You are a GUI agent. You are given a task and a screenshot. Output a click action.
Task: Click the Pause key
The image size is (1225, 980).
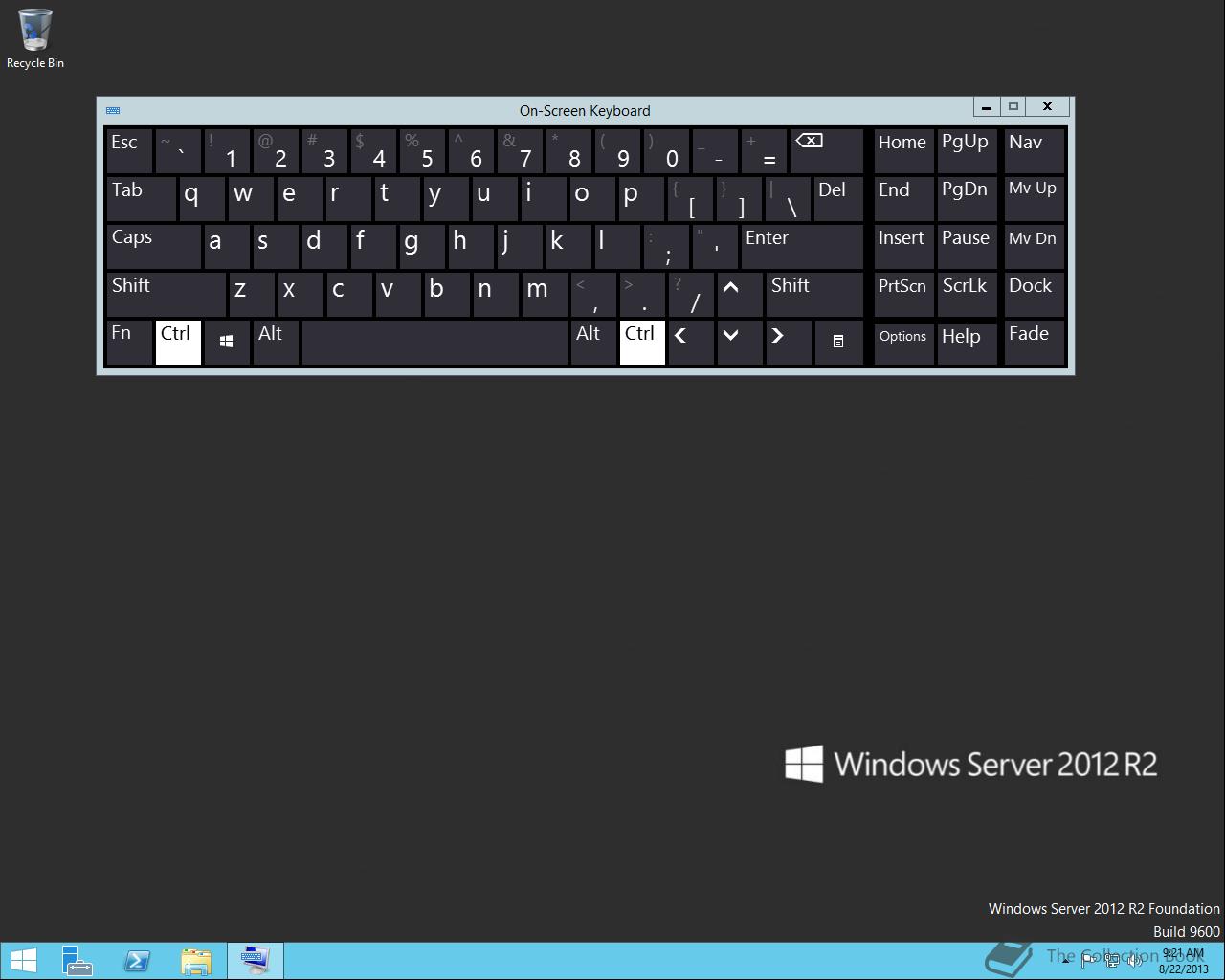tap(967, 247)
